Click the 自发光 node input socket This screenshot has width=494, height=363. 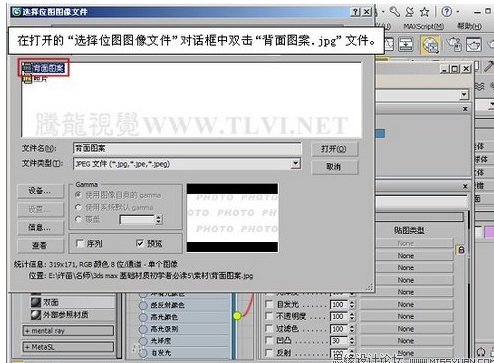143,353
